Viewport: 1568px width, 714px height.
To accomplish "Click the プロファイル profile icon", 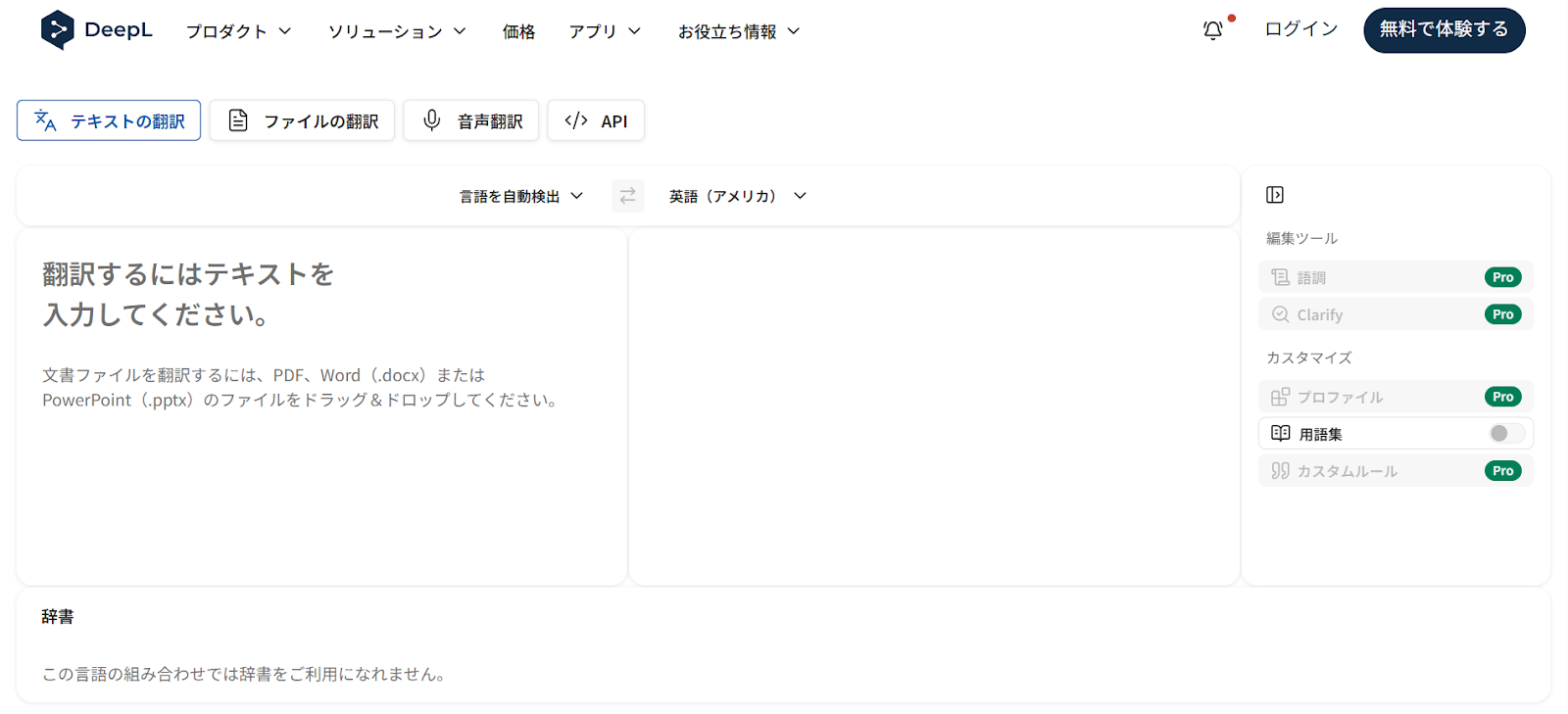I will [x=1280, y=397].
